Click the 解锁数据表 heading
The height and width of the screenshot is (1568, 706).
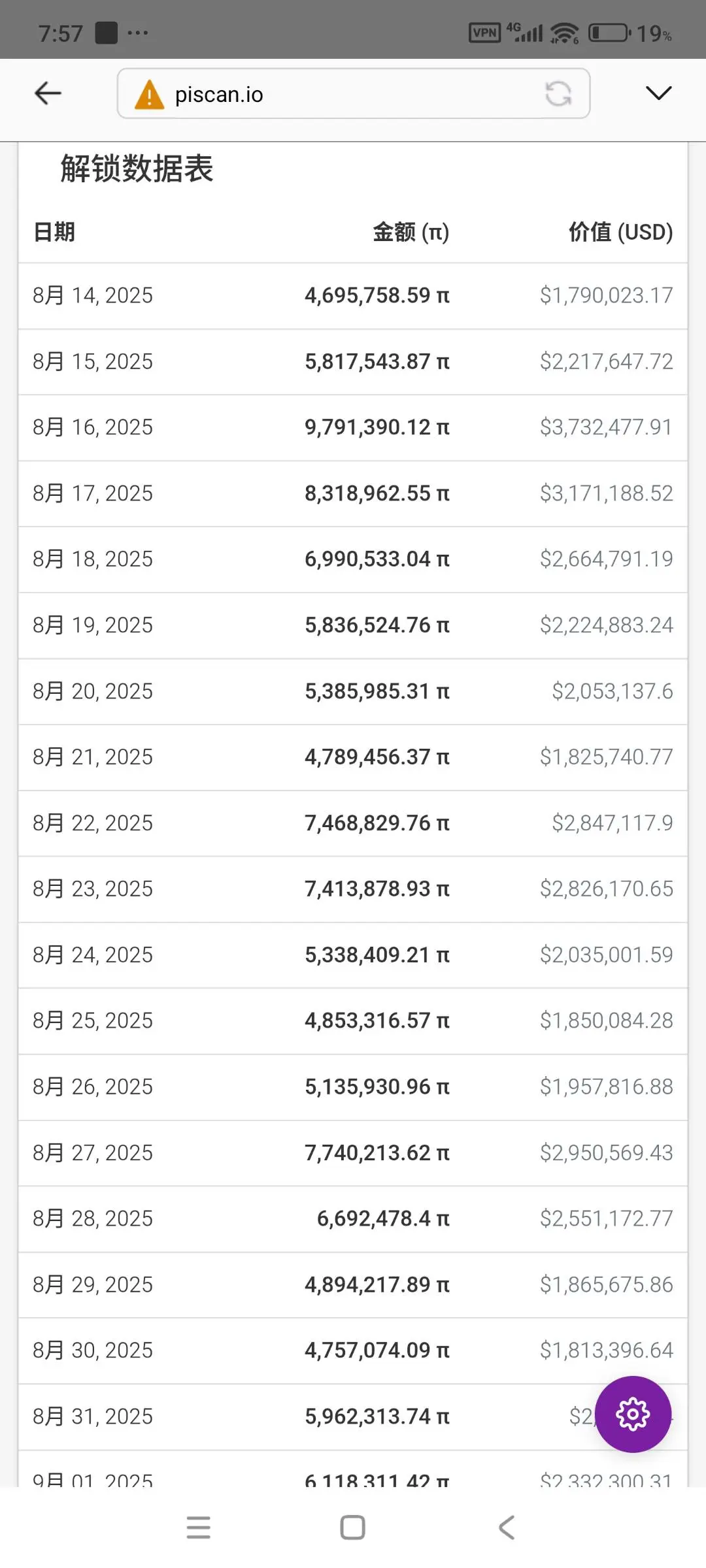(137, 169)
